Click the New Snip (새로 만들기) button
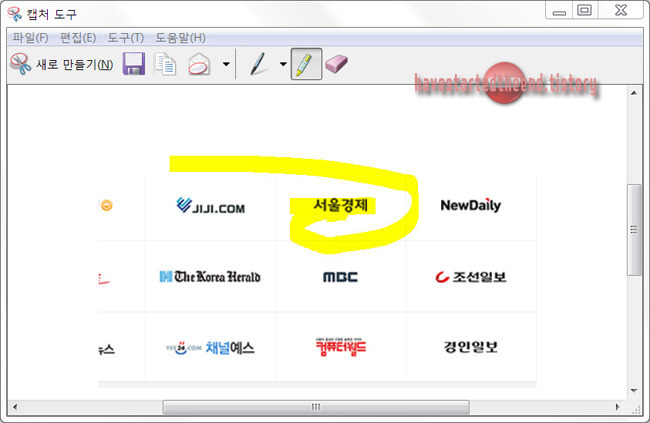 (61, 64)
